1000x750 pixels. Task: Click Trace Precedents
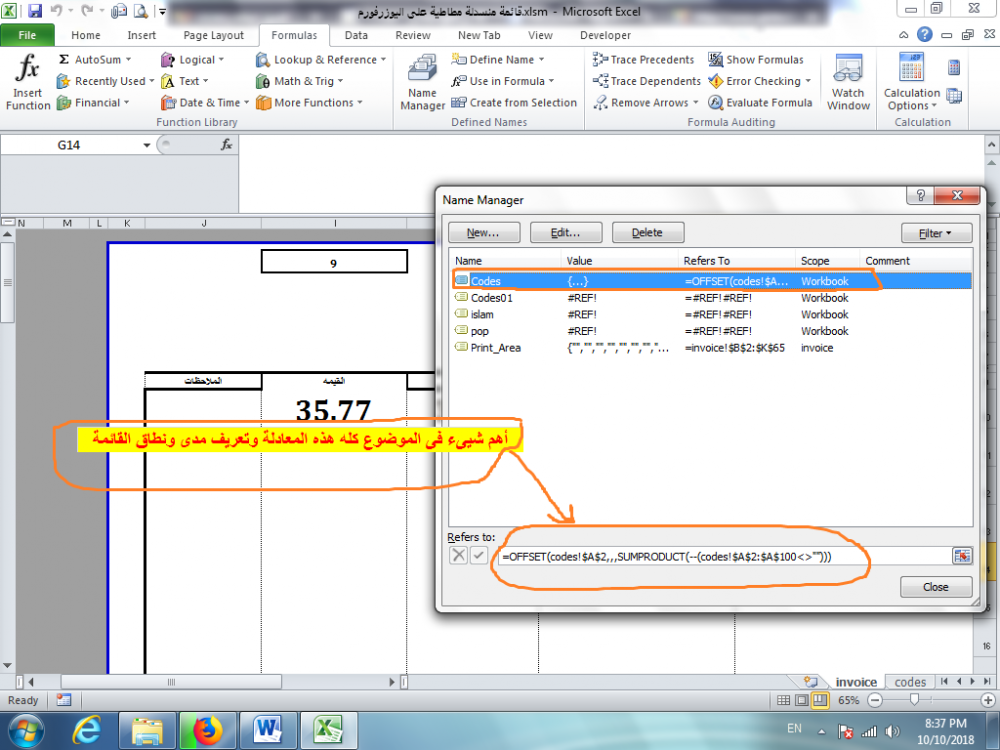[643, 59]
